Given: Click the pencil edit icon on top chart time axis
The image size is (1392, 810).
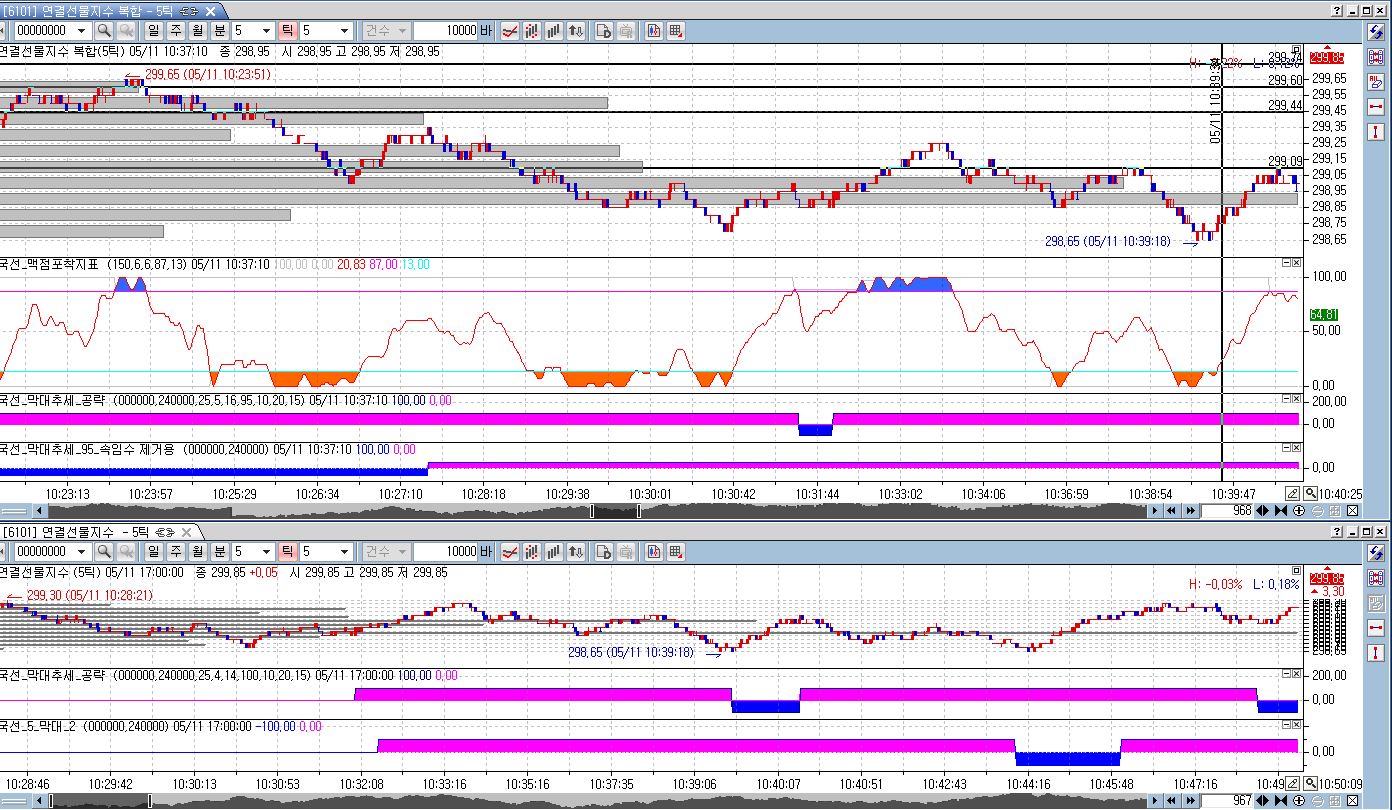Looking at the screenshot, I should [1292, 493].
